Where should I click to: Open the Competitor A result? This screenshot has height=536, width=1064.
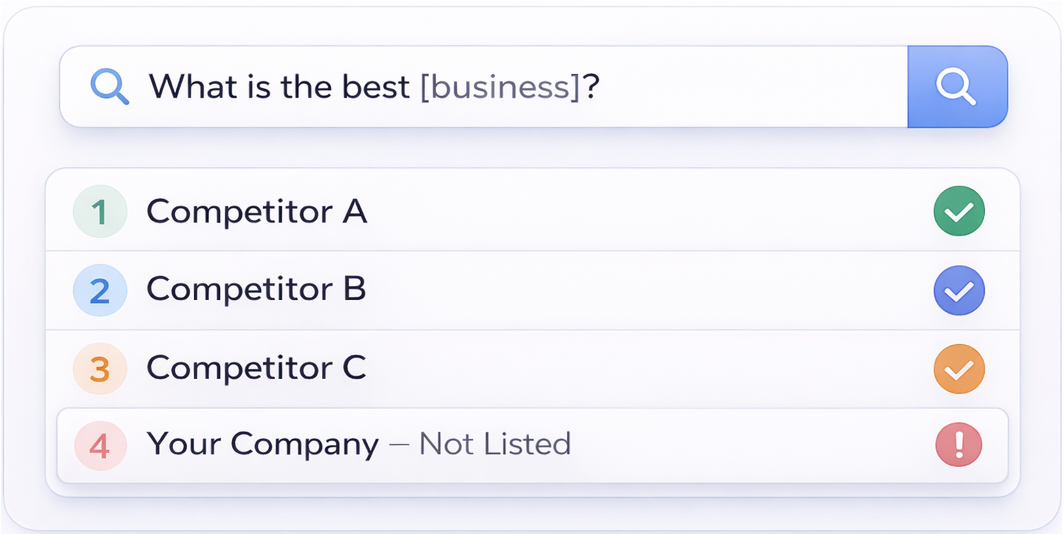[256, 211]
